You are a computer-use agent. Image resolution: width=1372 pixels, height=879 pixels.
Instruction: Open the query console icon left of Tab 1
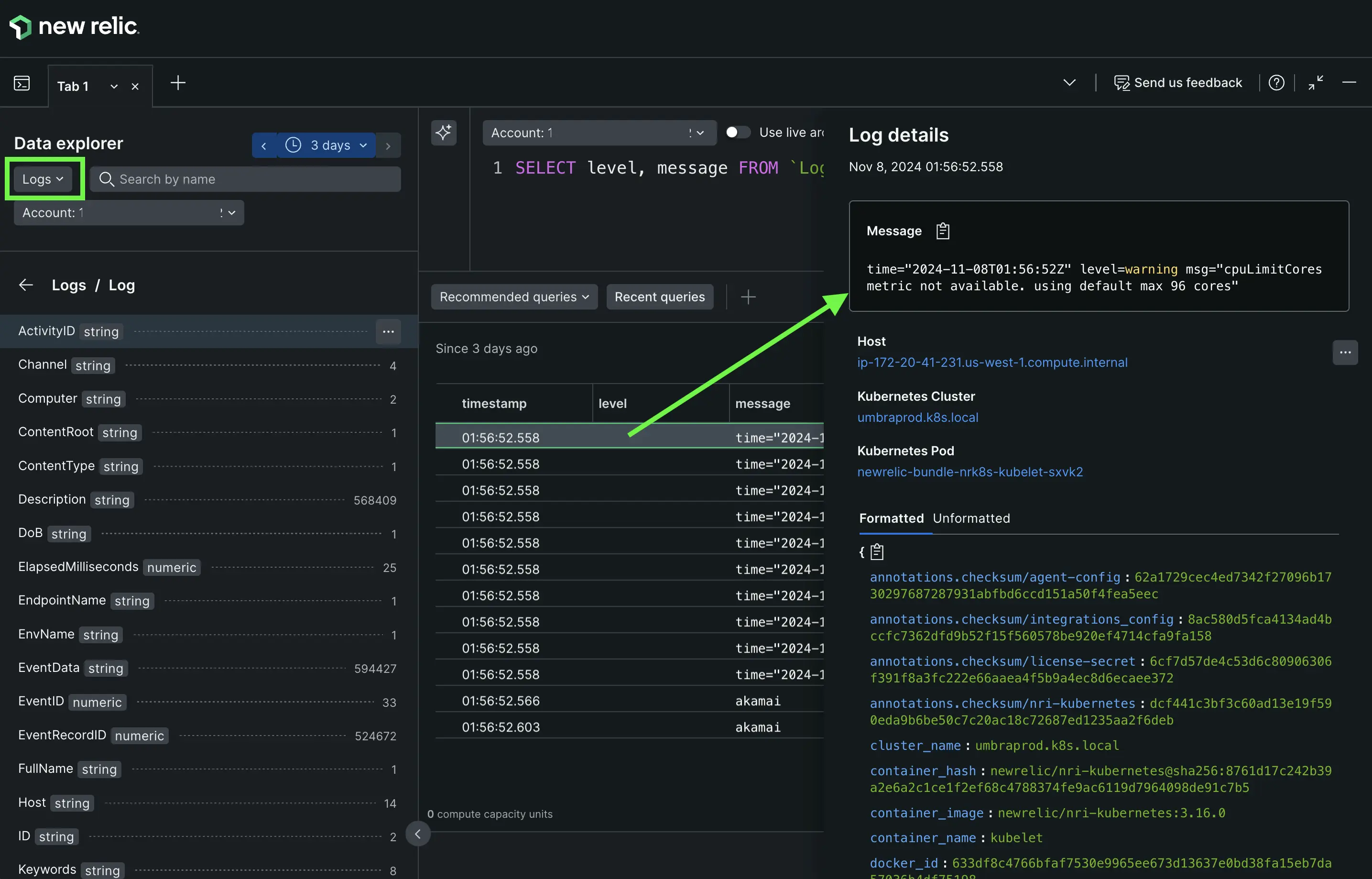tap(22, 83)
